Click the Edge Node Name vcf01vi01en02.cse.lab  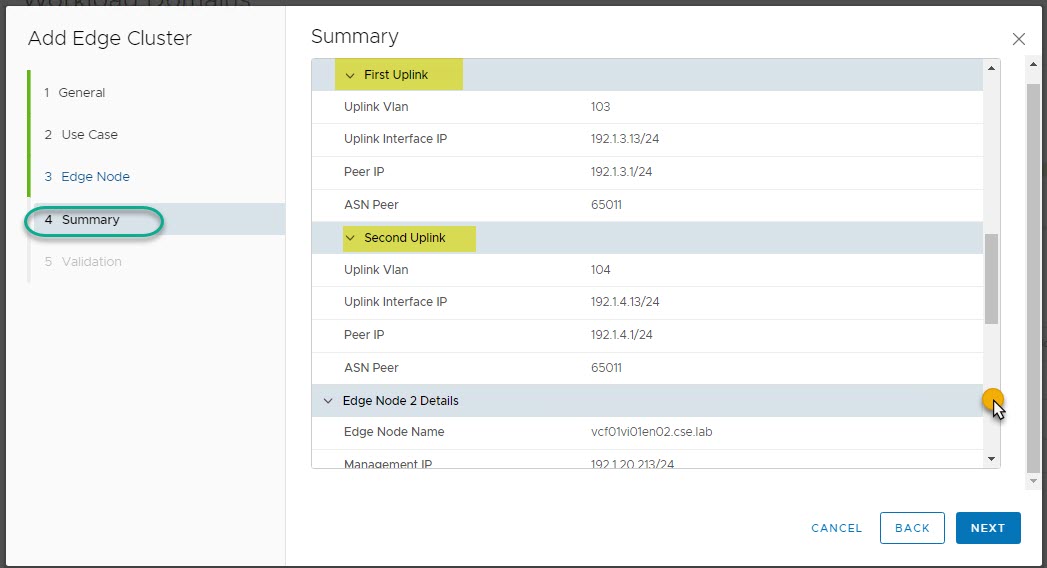pyautogui.click(x=651, y=433)
